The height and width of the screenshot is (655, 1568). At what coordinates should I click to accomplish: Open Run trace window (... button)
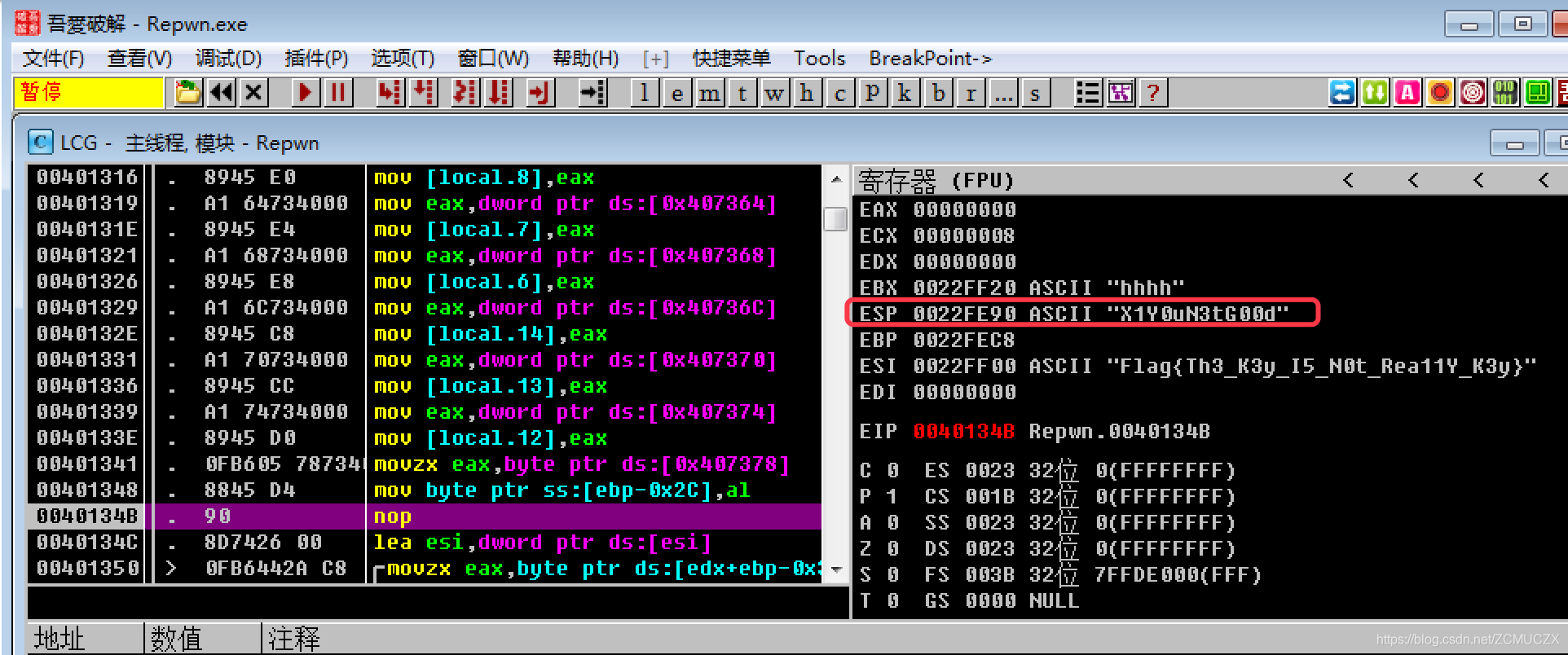pos(1003,93)
